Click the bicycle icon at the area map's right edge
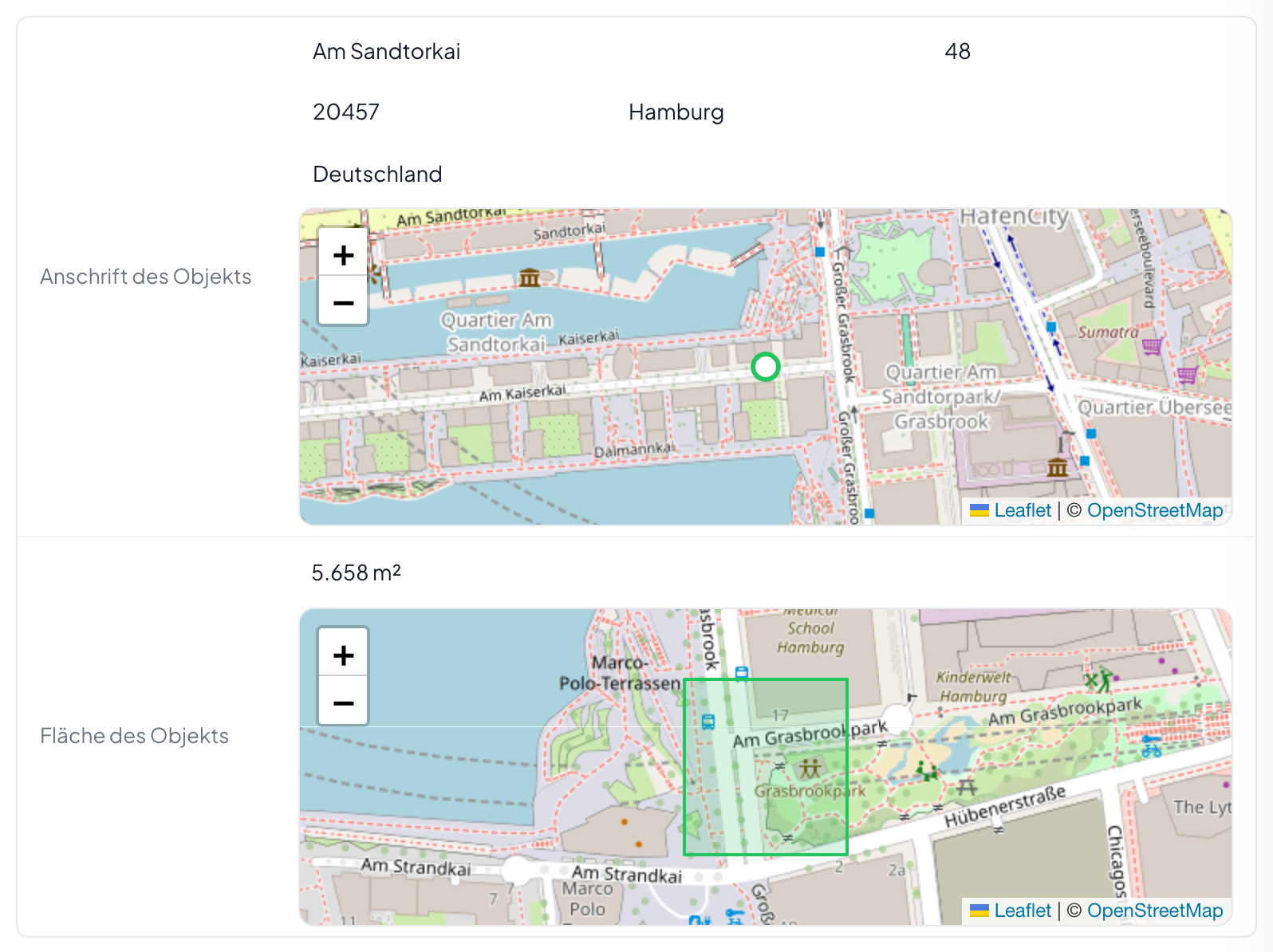This screenshot has height=952, width=1273. 1151,747
